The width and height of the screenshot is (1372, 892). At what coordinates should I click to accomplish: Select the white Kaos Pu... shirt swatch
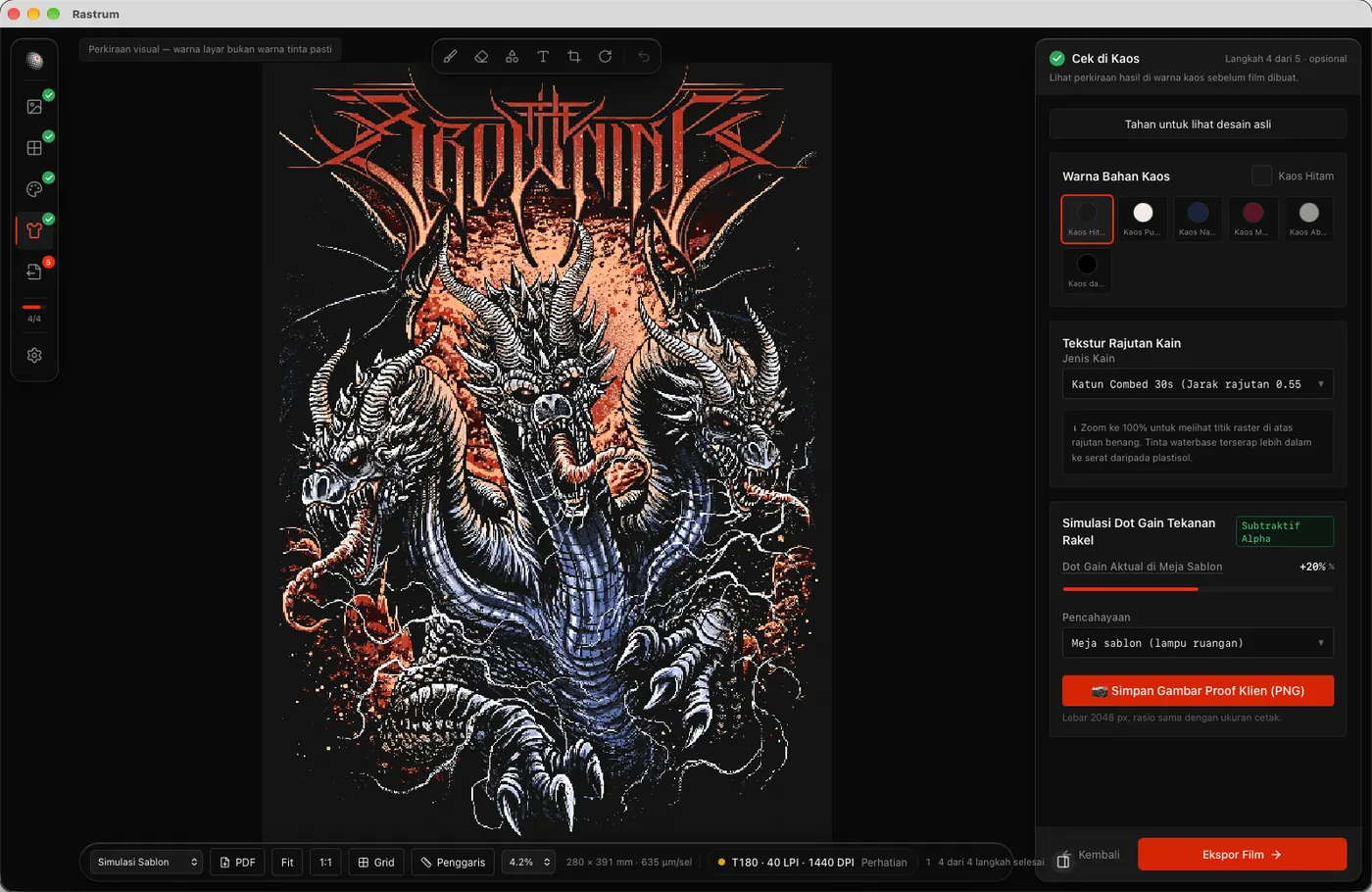(x=1142, y=219)
